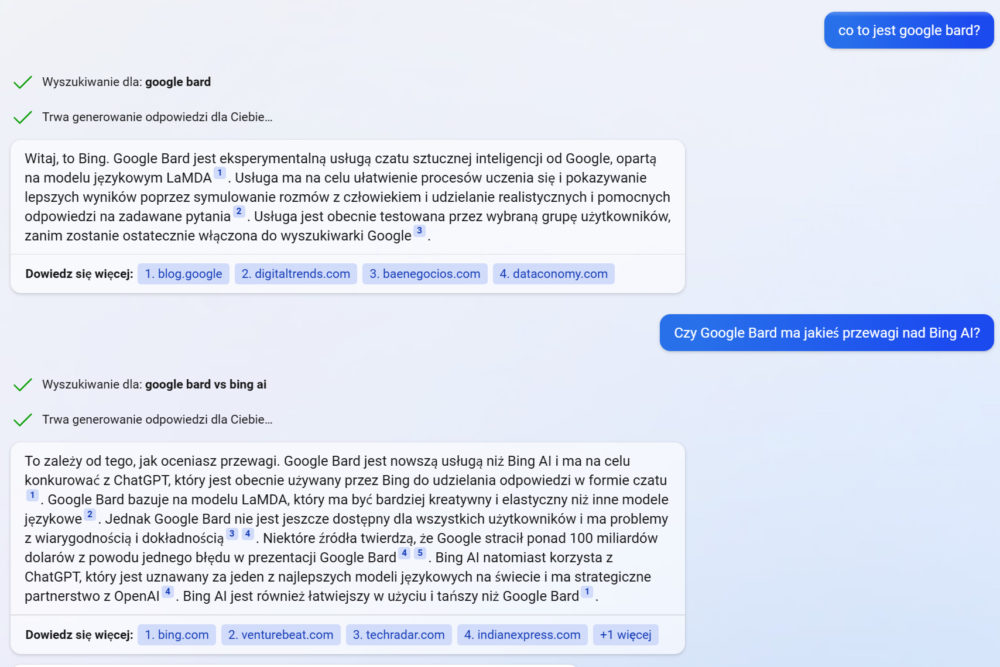This screenshot has width=1000, height=667.
Task: Open the 4. indianexpress.com source chip
Action: tap(522, 634)
